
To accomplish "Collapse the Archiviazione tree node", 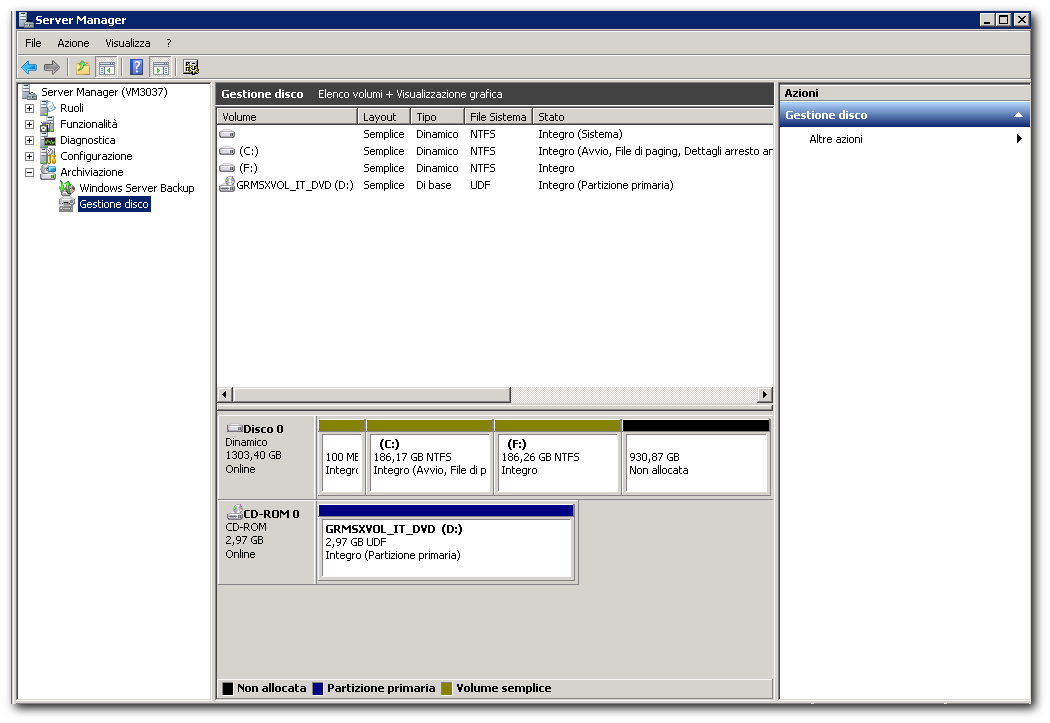I will 29,172.
